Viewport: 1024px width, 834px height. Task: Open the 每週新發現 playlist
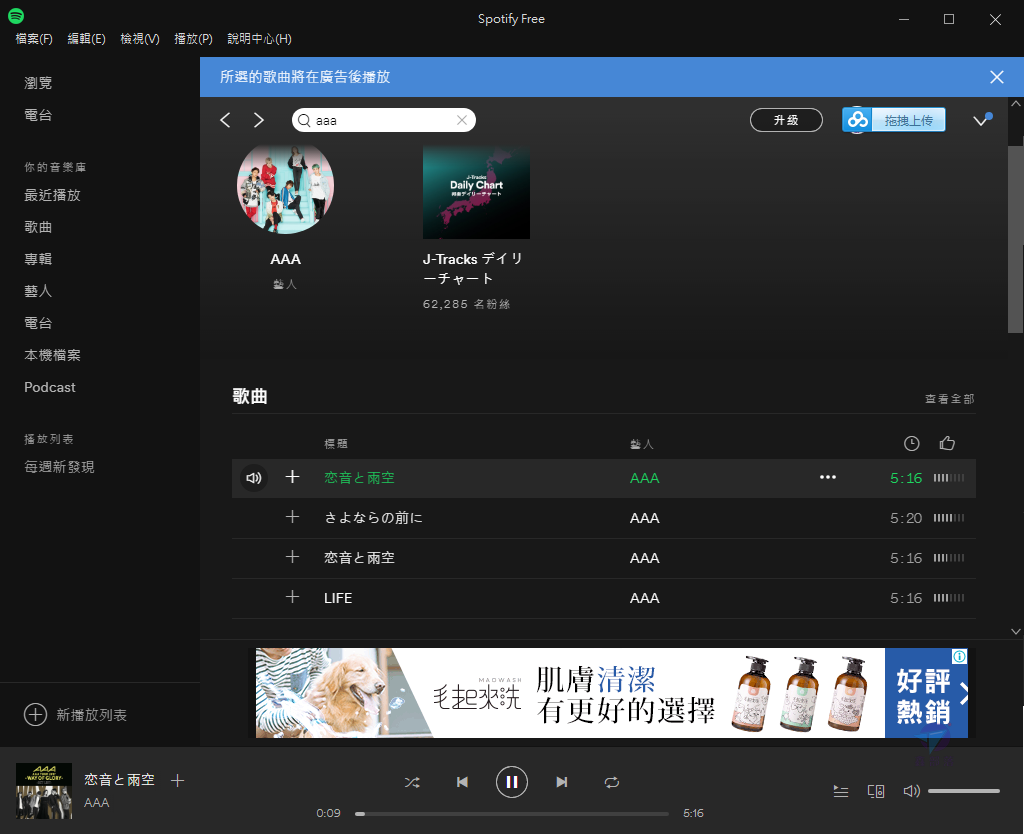click(59, 467)
